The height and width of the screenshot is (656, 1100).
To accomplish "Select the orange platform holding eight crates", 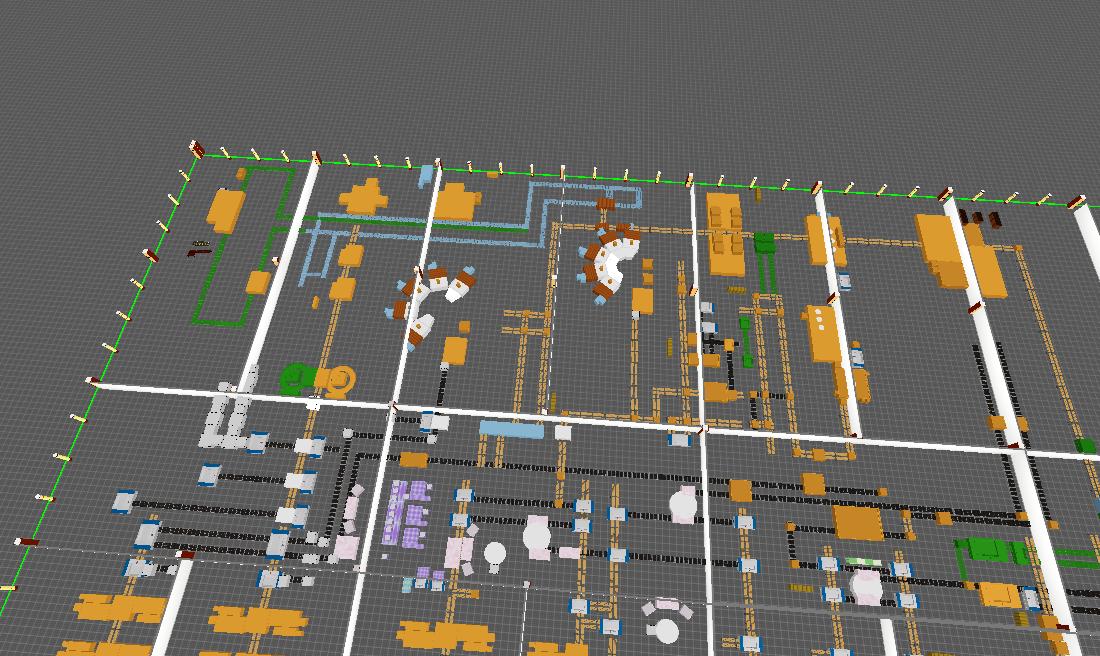I will 727,235.
